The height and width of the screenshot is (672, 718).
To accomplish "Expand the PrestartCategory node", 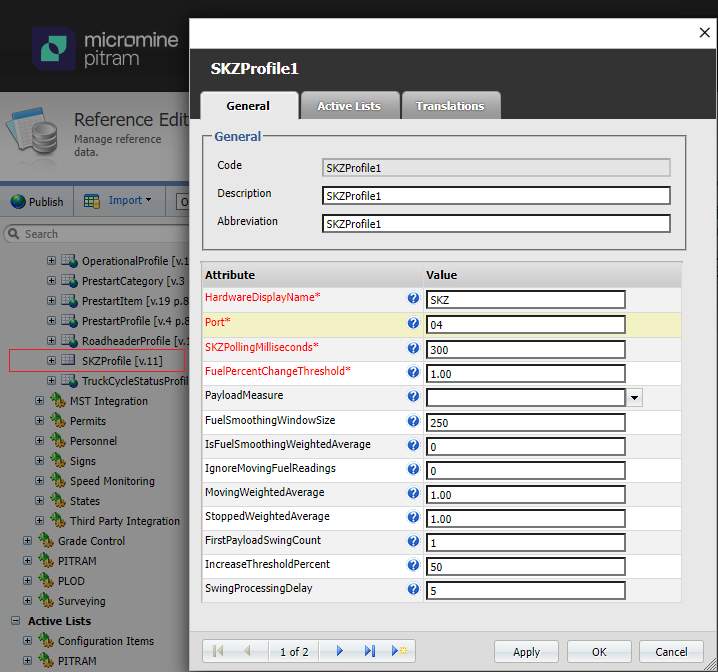I will point(51,281).
